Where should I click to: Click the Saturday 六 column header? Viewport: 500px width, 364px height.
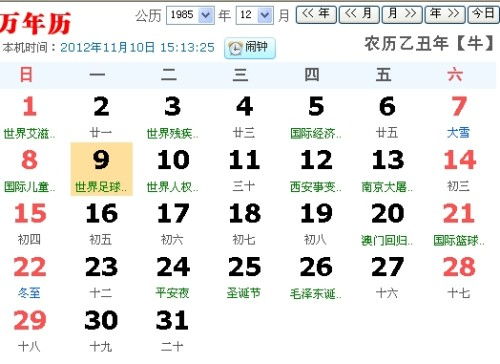pos(455,74)
